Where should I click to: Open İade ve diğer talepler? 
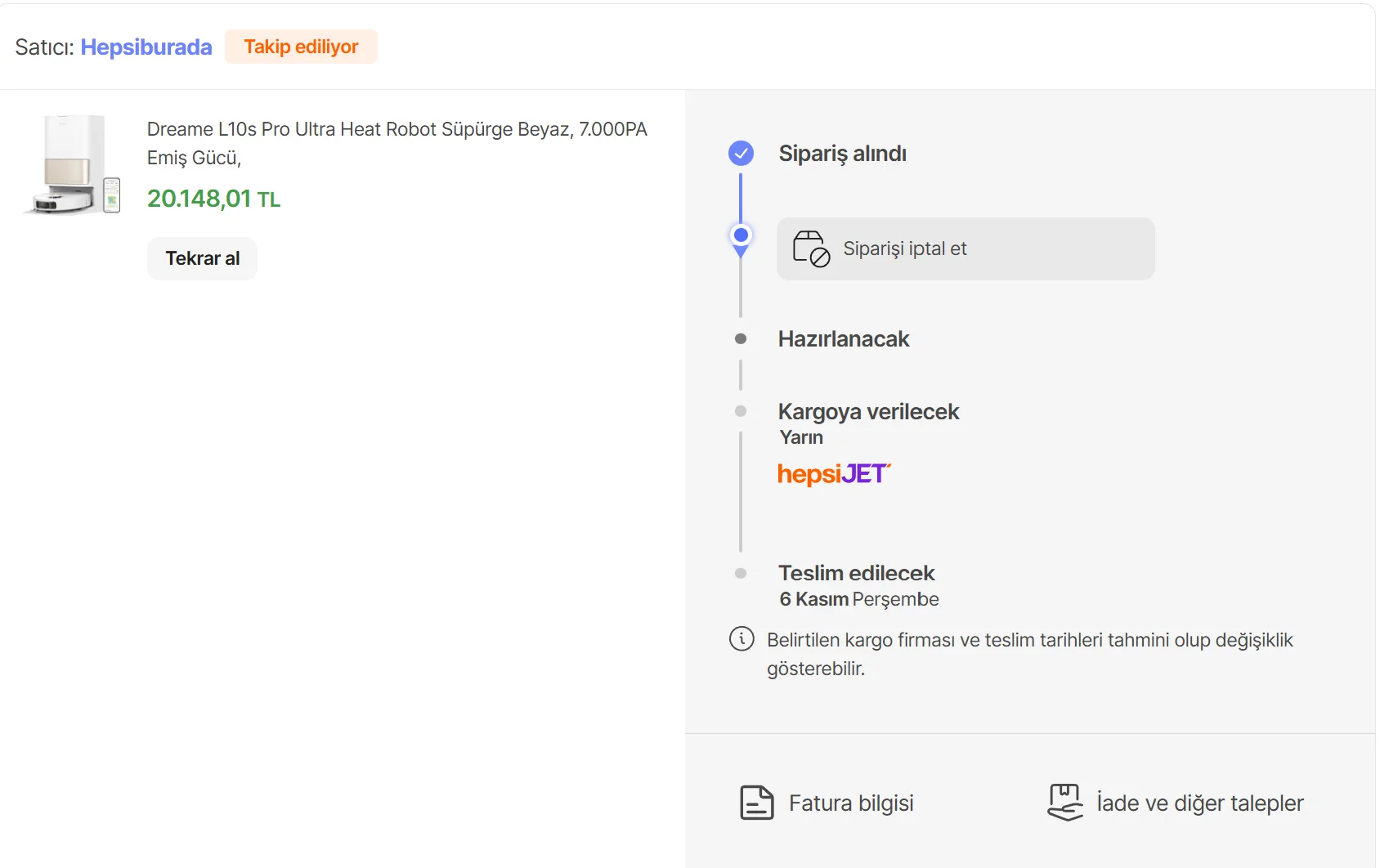(x=1199, y=803)
